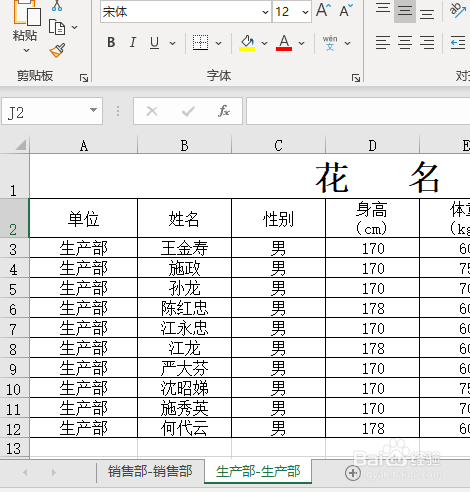Decrease font size with small A icon

(x=346, y=10)
